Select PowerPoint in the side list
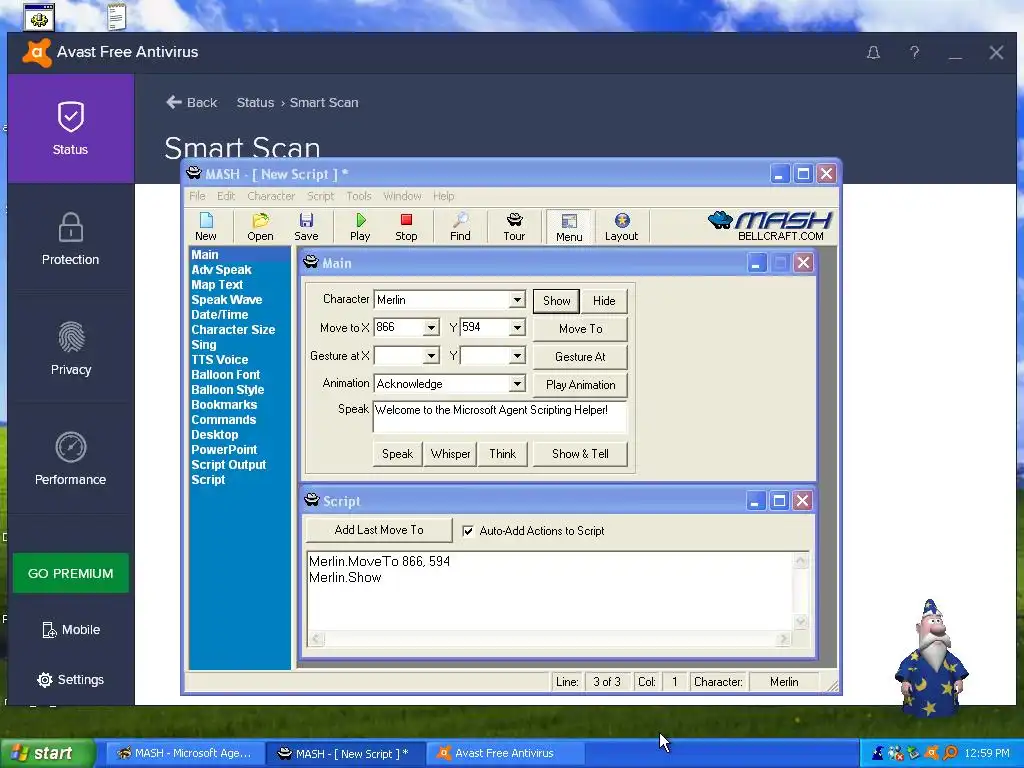The width and height of the screenshot is (1024, 768). (x=224, y=450)
